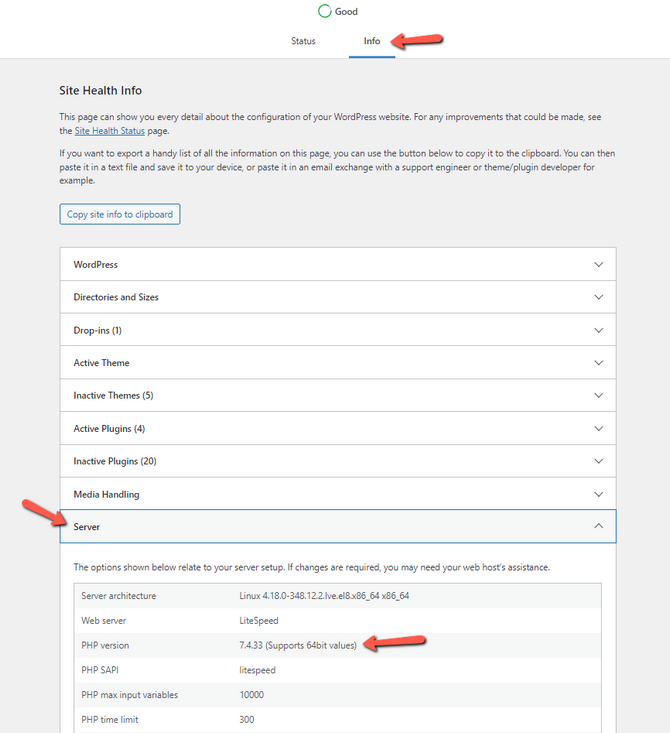This screenshot has height=733, width=670.
Task: Expand Inactive Themes (5) chevron
Action: pos(598,396)
